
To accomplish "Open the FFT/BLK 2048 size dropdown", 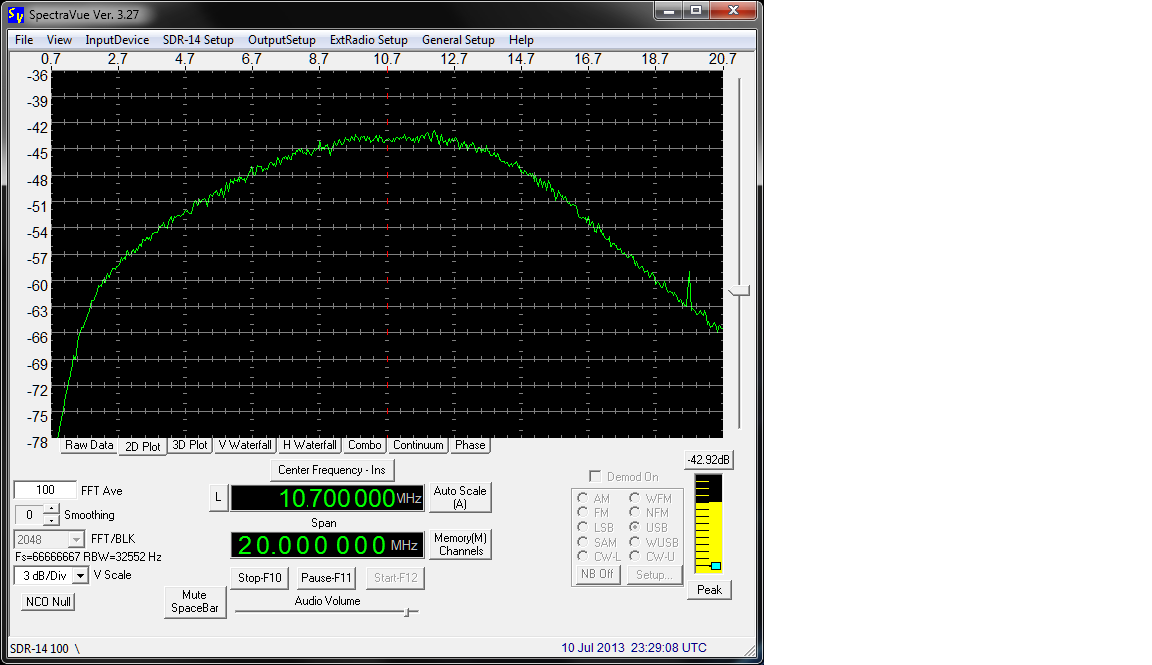I will click(76, 539).
